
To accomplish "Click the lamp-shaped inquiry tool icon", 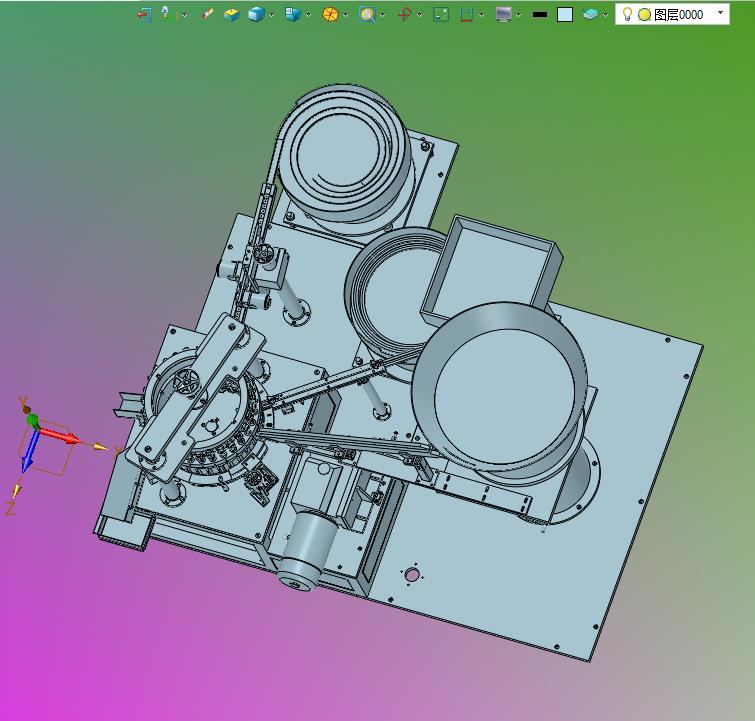I will [x=166, y=13].
